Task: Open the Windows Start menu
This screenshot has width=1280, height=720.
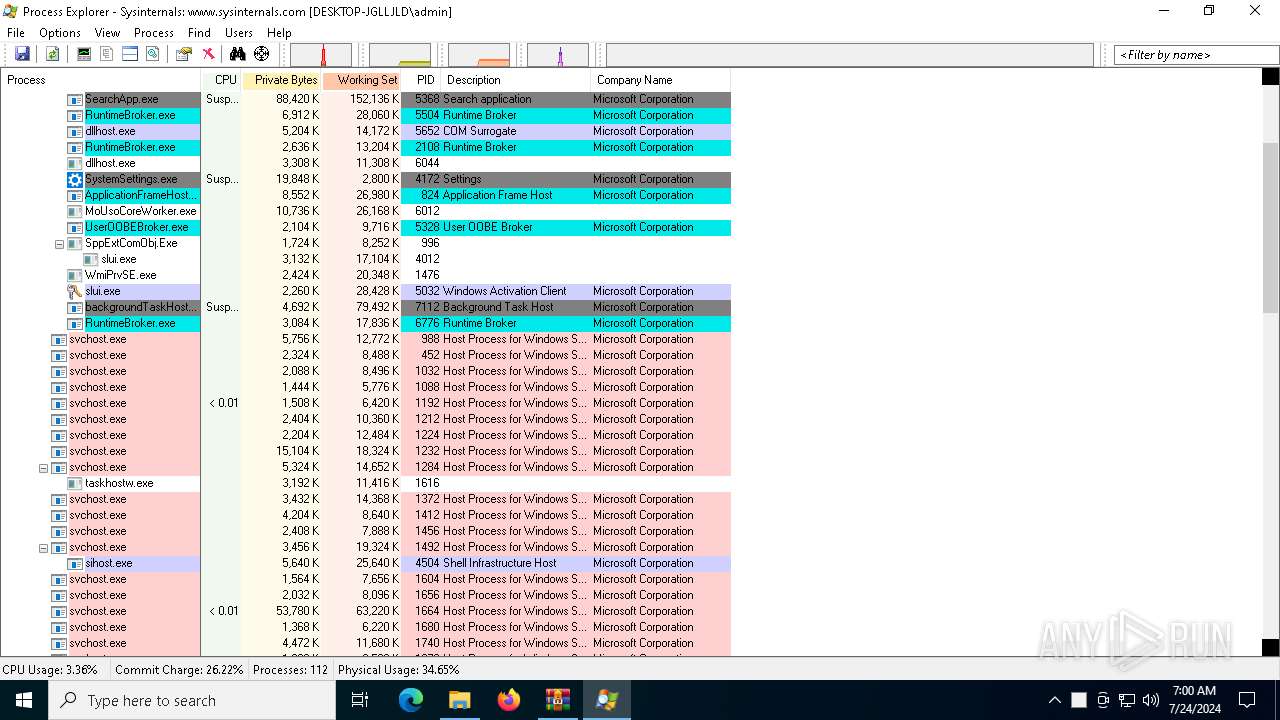Action: pos(24,700)
